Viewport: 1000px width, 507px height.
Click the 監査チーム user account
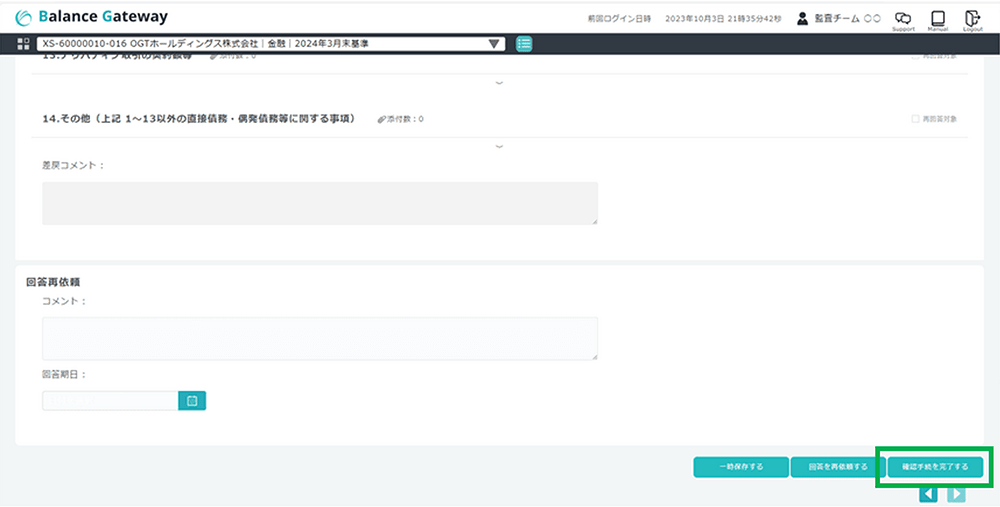pyautogui.click(x=838, y=19)
